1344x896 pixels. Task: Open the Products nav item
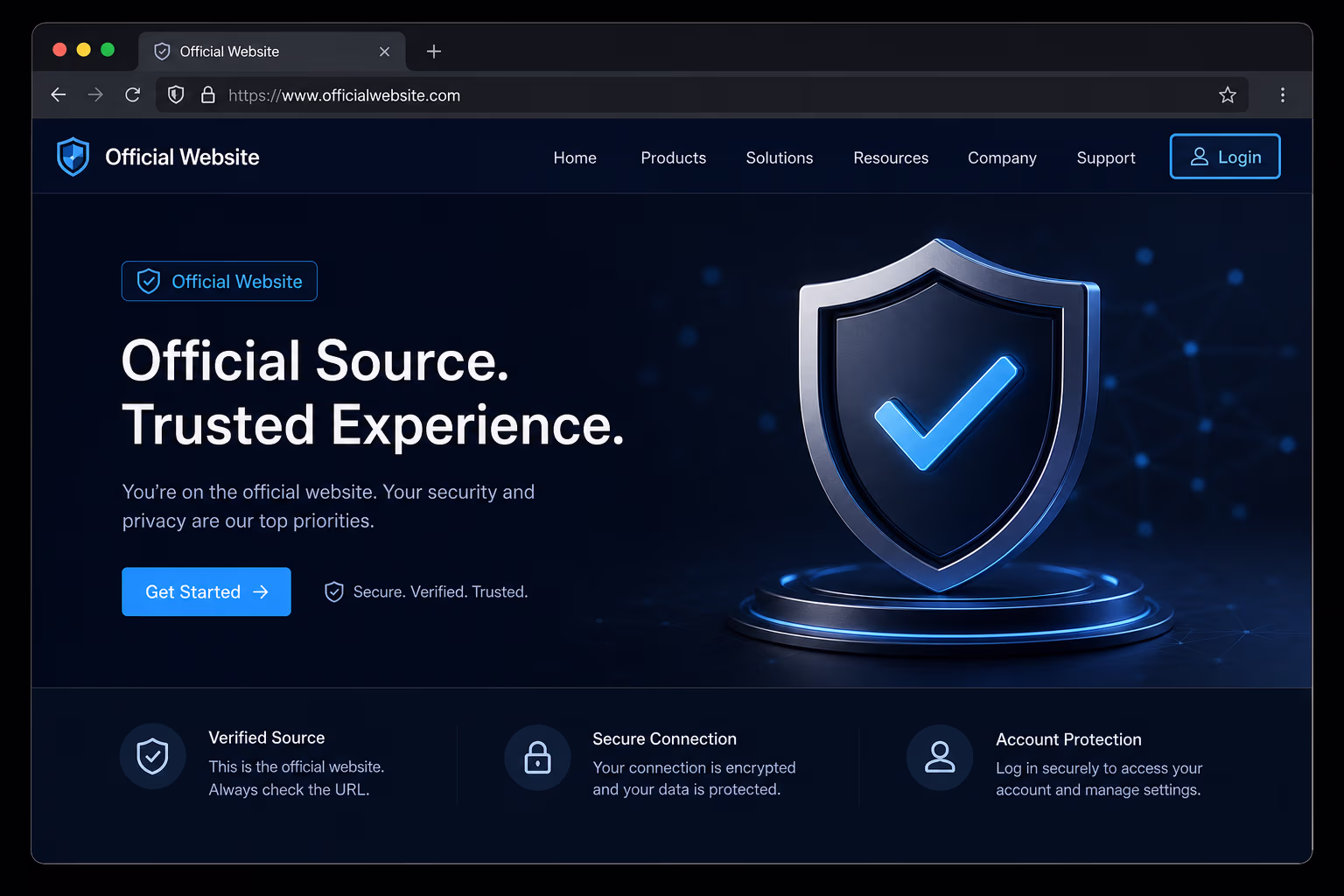[x=674, y=158]
